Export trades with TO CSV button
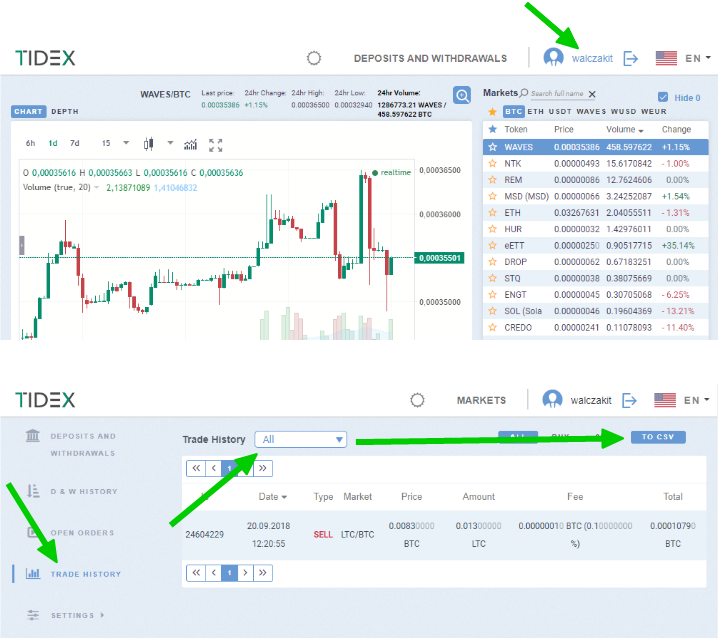Image resolution: width=718 pixels, height=638 pixels. [x=658, y=437]
